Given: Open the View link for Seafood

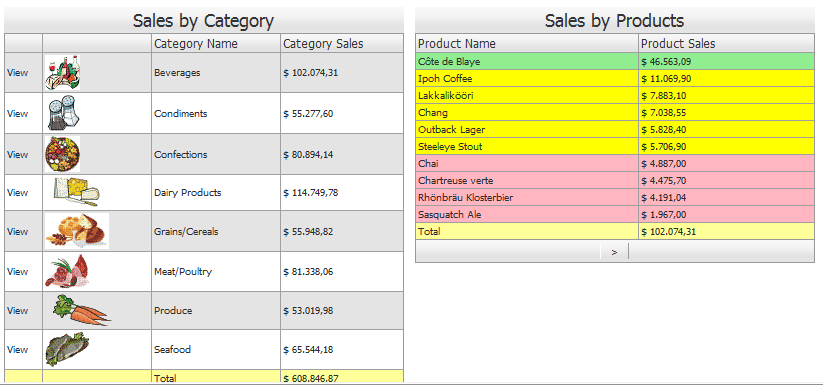Looking at the screenshot, I should (17, 350).
